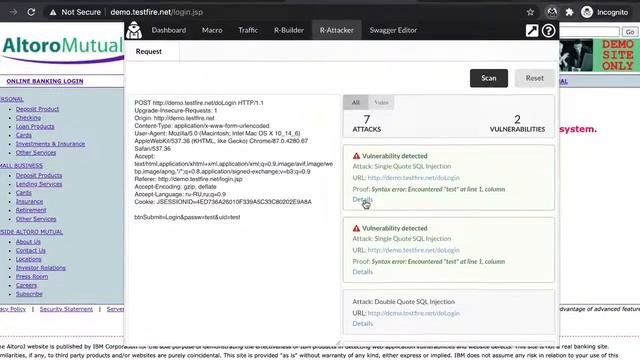This screenshot has height=360, width=640.
Task: Click the pinned extension icon in browser toolbar
Action: (552, 12)
